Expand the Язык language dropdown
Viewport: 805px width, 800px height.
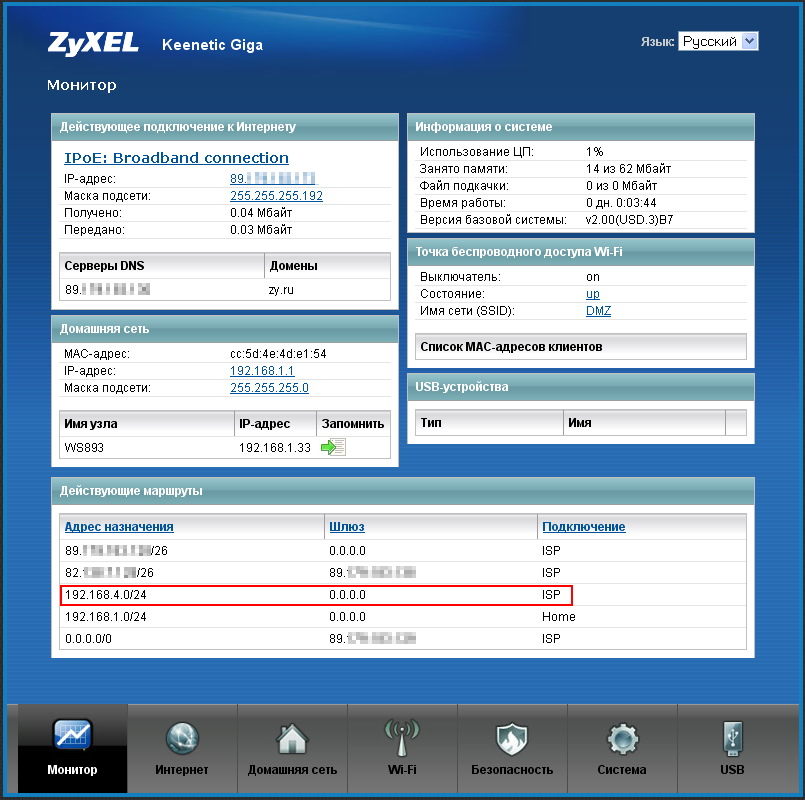coord(718,41)
